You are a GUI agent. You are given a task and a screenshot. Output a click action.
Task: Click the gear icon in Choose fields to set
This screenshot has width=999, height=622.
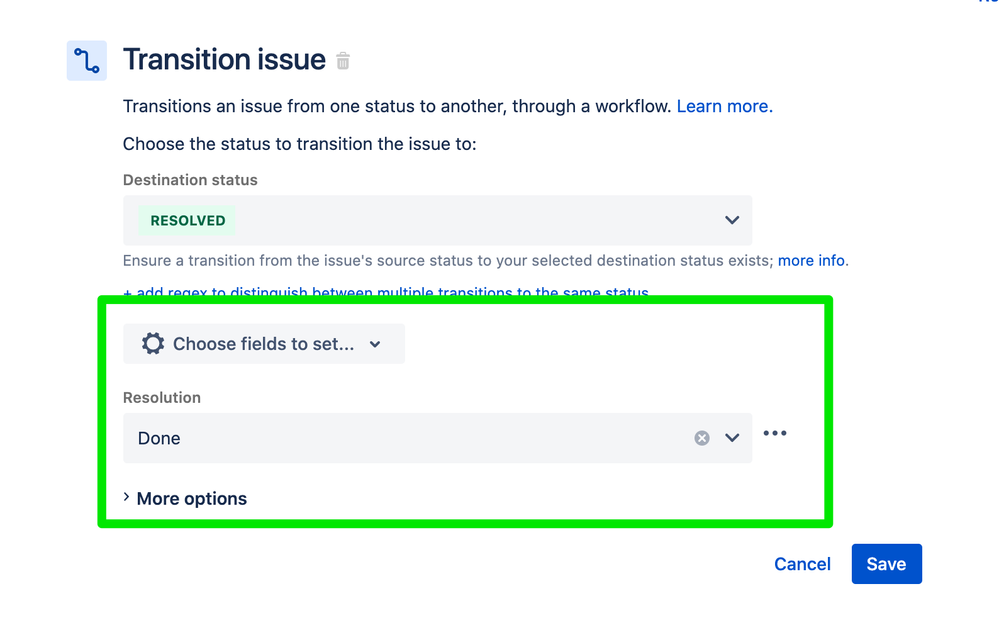152,343
